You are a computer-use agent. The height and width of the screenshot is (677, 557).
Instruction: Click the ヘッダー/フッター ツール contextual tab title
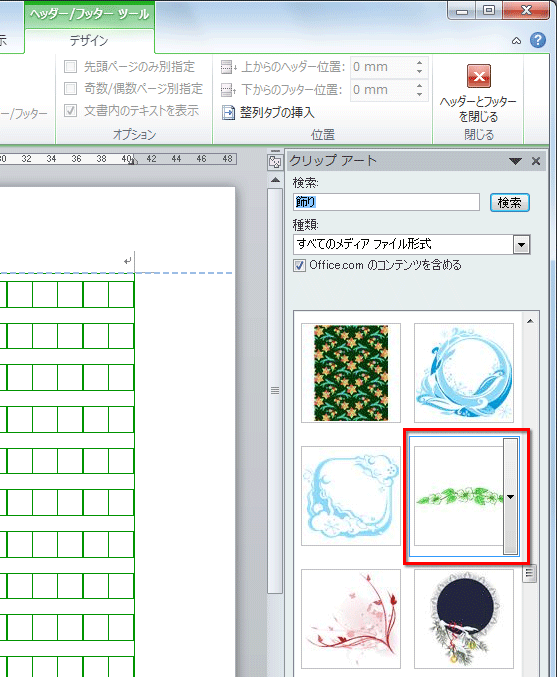(89, 14)
